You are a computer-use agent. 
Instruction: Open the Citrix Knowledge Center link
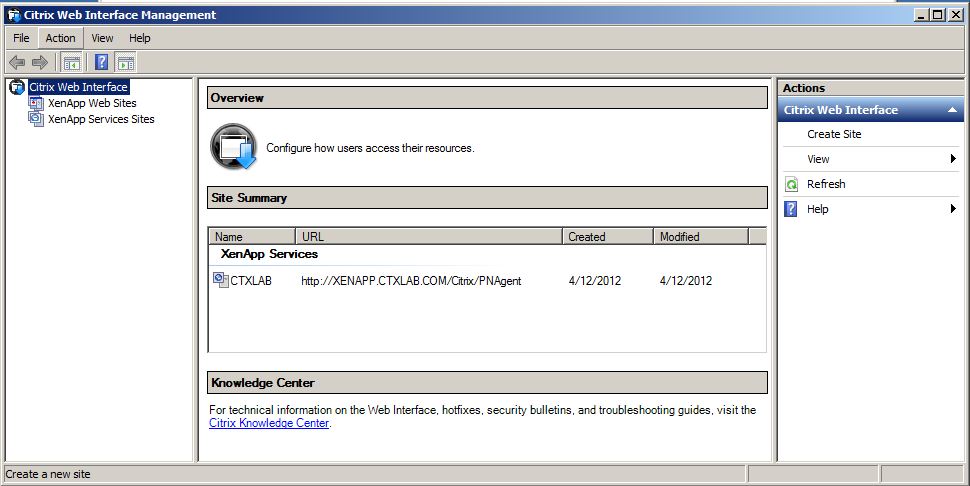point(269,424)
